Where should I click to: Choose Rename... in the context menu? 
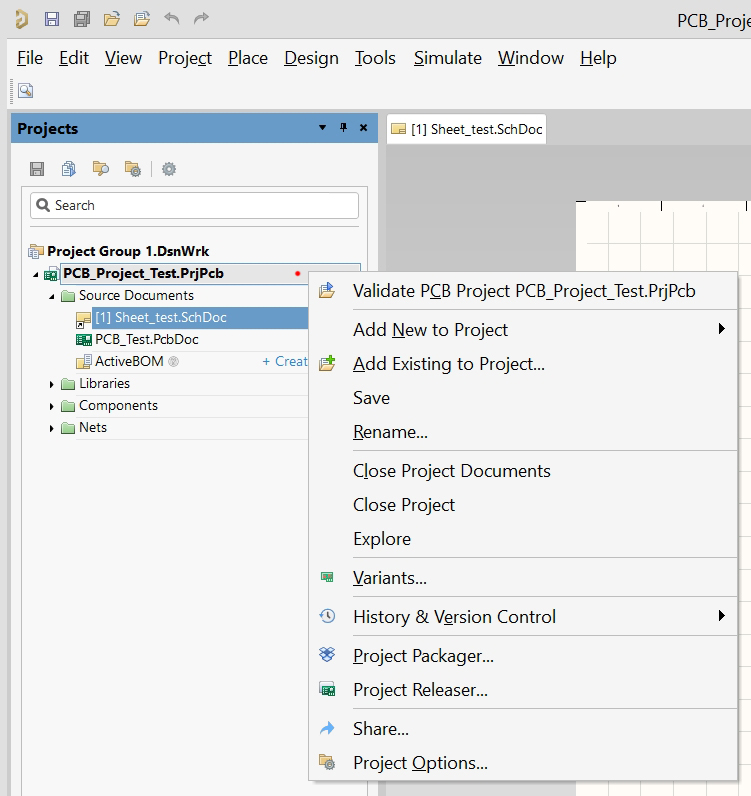pos(523,432)
